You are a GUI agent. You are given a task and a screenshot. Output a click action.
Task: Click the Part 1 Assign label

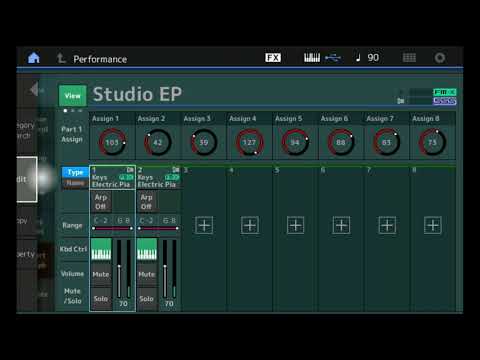pyautogui.click(x=72, y=134)
